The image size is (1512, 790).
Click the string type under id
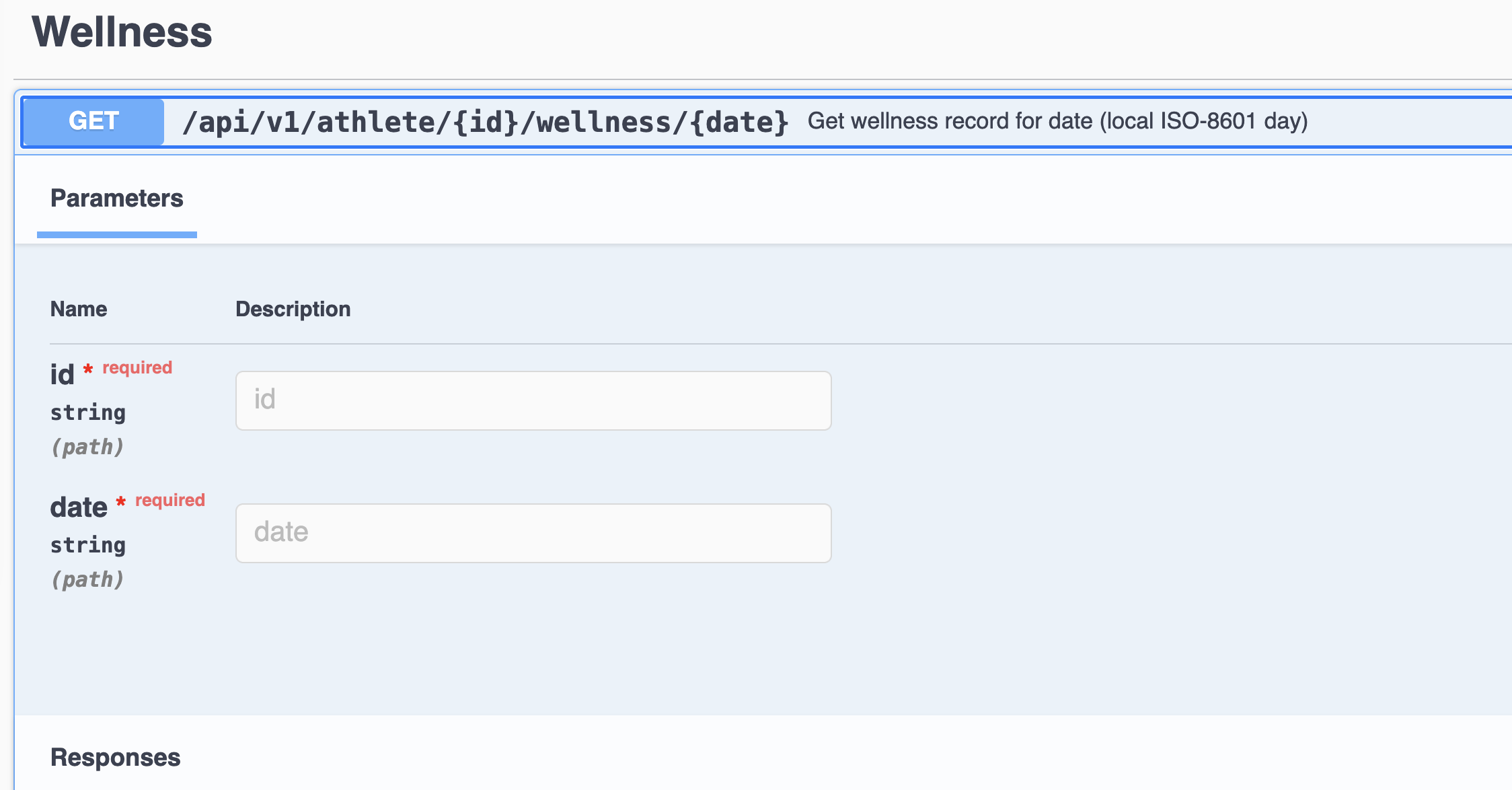point(88,412)
